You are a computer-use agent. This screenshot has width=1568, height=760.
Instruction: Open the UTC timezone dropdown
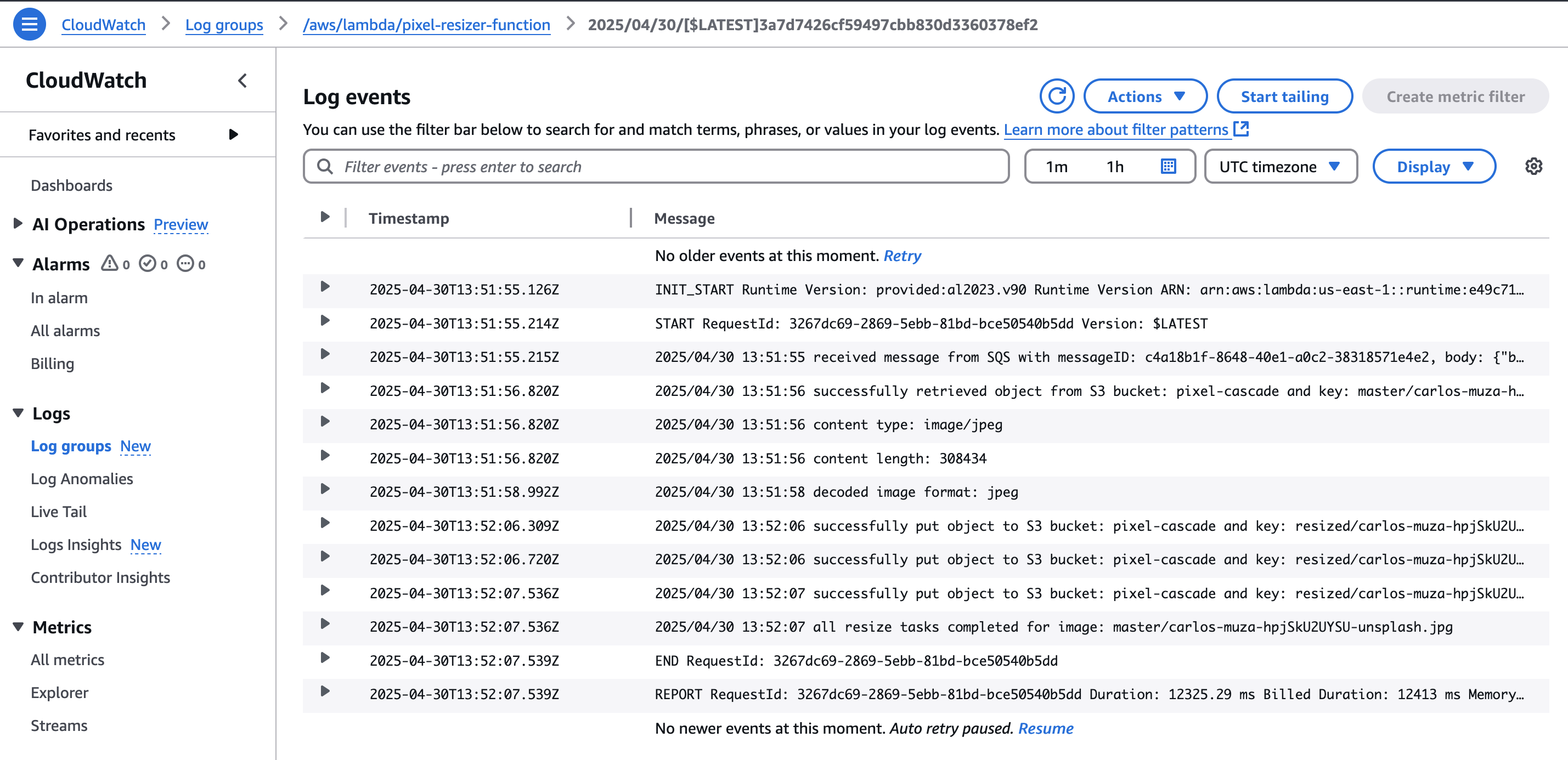(x=1280, y=166)
